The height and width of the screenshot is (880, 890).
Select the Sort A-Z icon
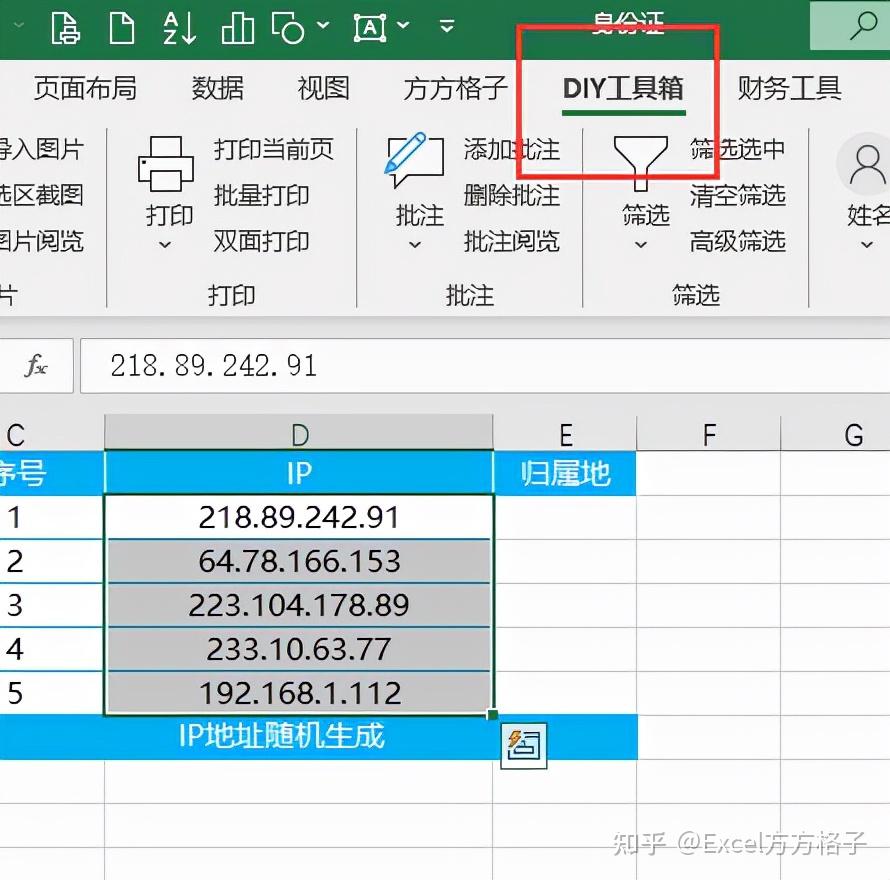pyautogui.click(x=178, y=27)
